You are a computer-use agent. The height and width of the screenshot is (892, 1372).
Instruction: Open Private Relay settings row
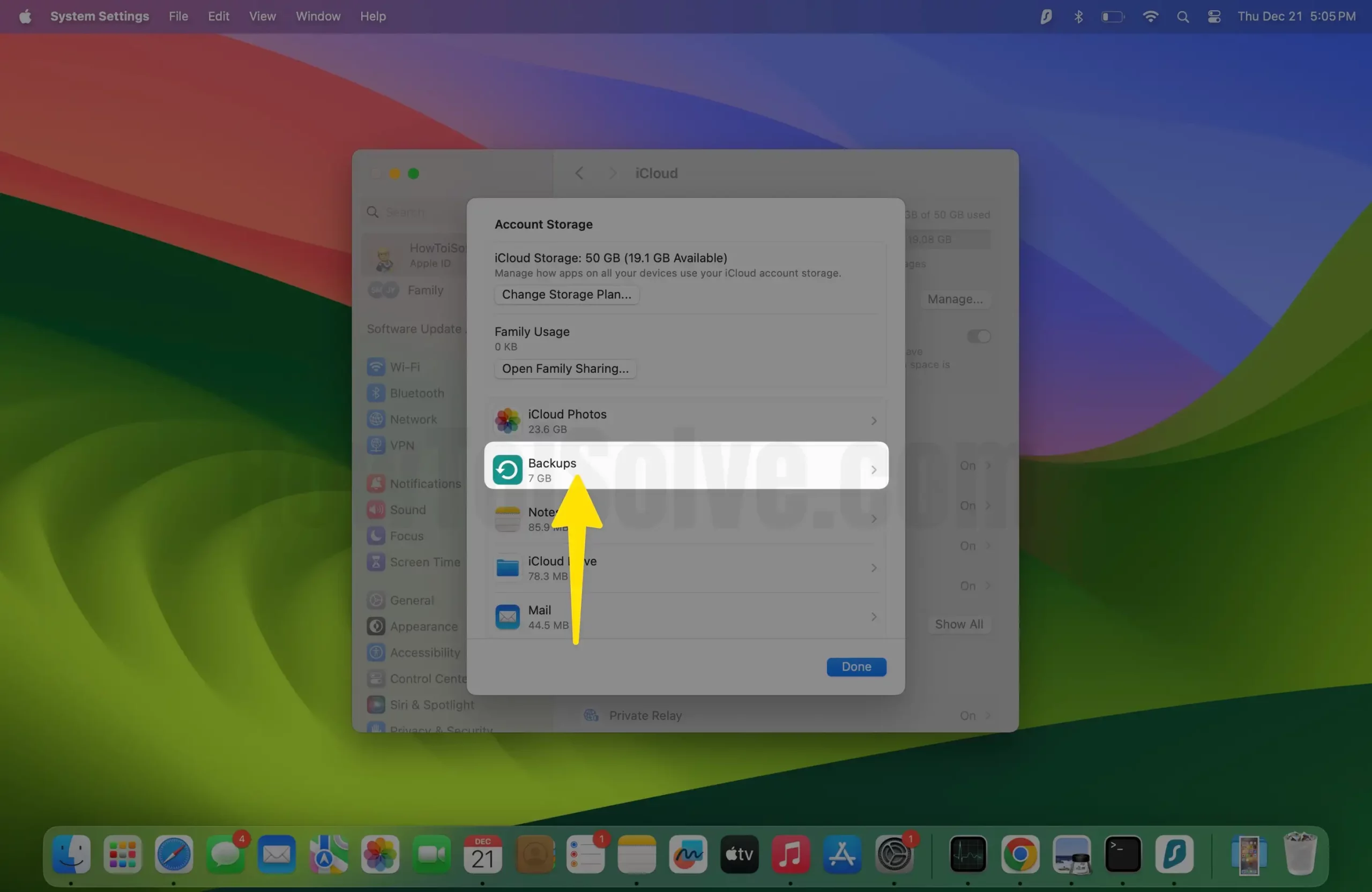click(786, 716)
